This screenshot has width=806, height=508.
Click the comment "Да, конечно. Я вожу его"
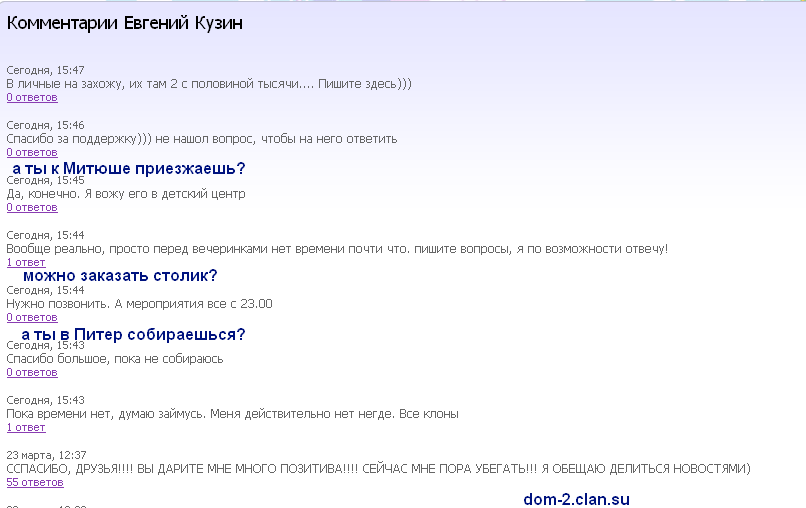tap(126, 194)
